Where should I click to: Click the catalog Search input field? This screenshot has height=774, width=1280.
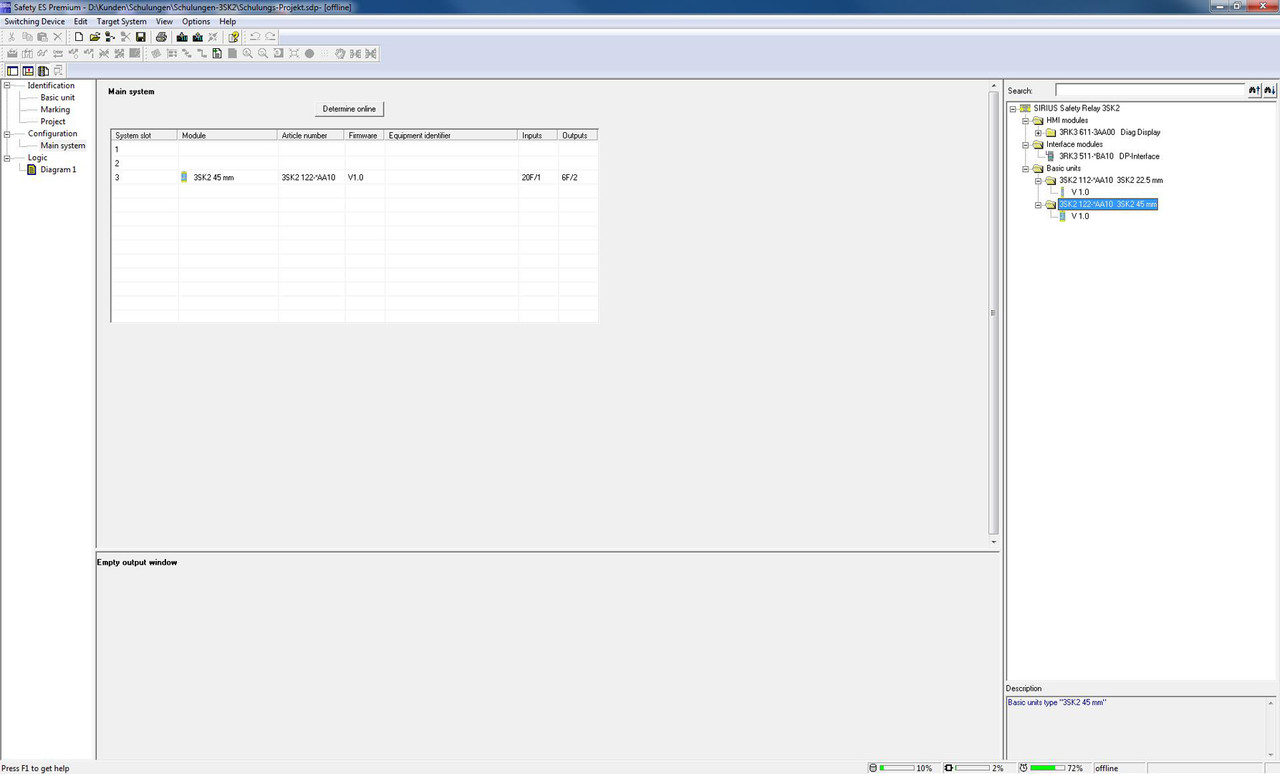tap(1150, 90)
